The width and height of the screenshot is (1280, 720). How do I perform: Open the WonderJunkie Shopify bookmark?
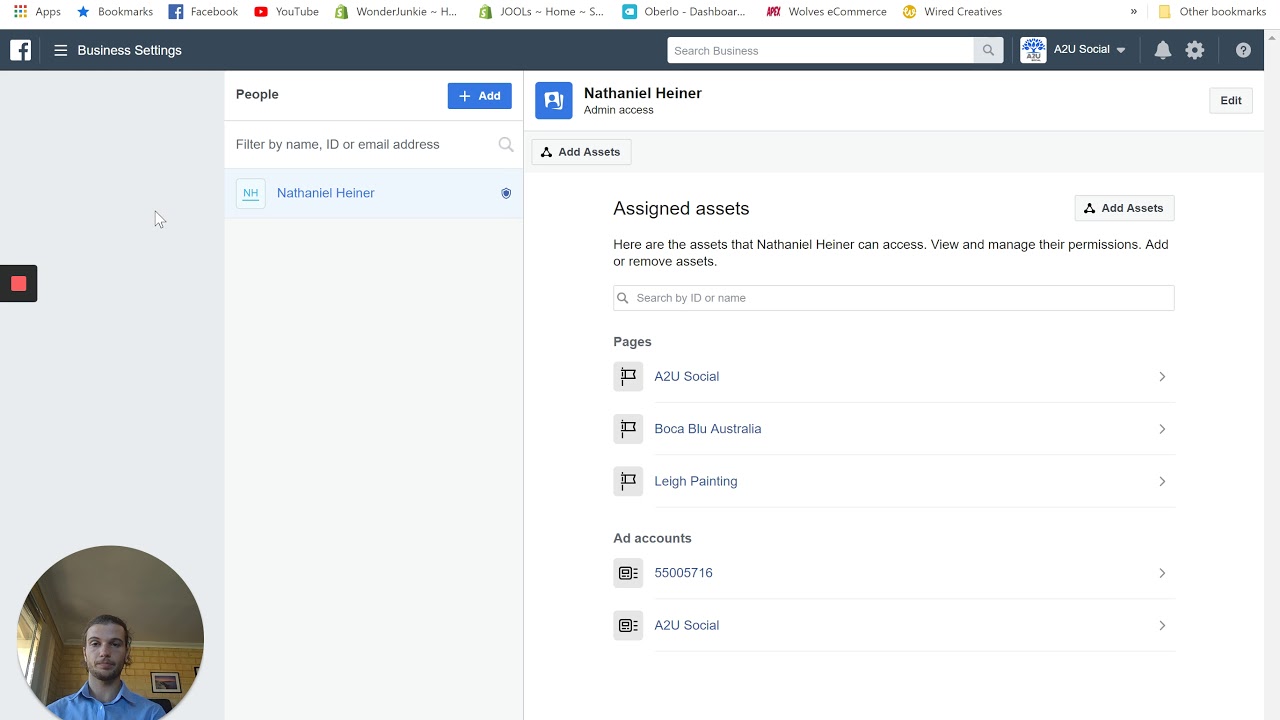(396, 12)
